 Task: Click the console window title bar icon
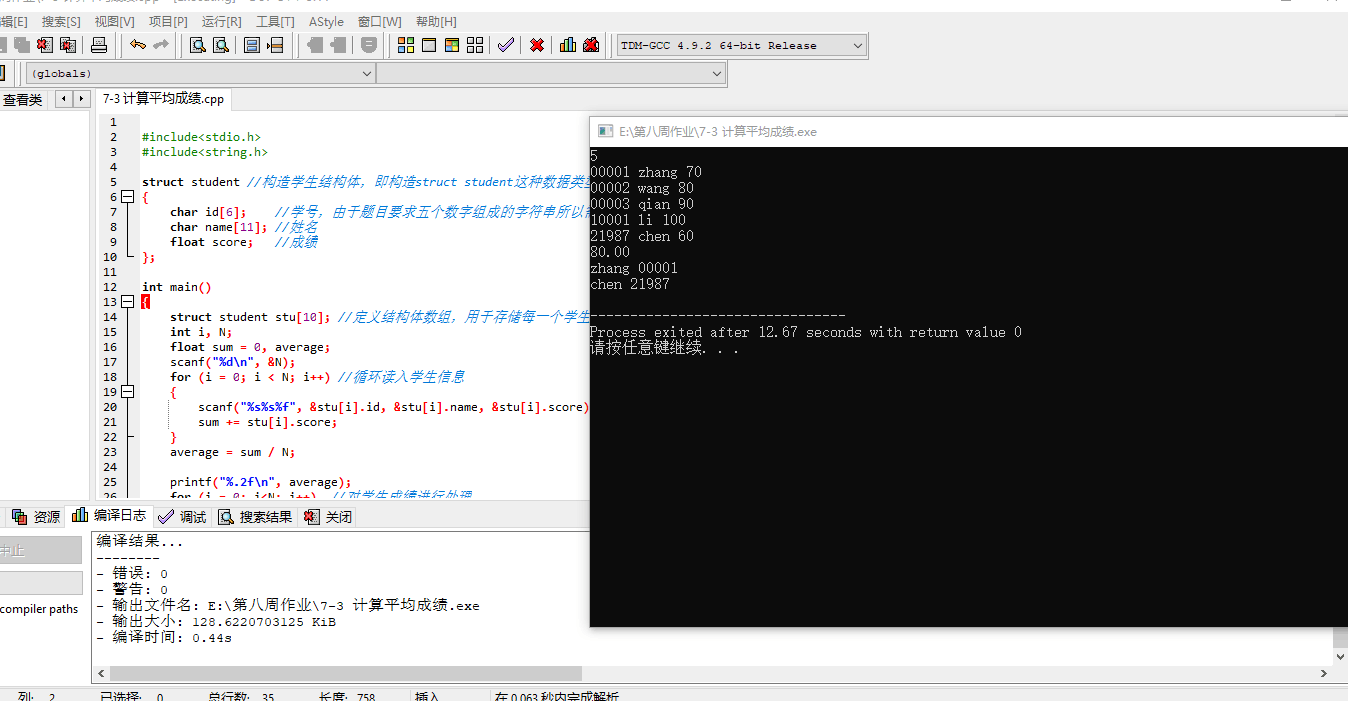[x=604, y=131]
